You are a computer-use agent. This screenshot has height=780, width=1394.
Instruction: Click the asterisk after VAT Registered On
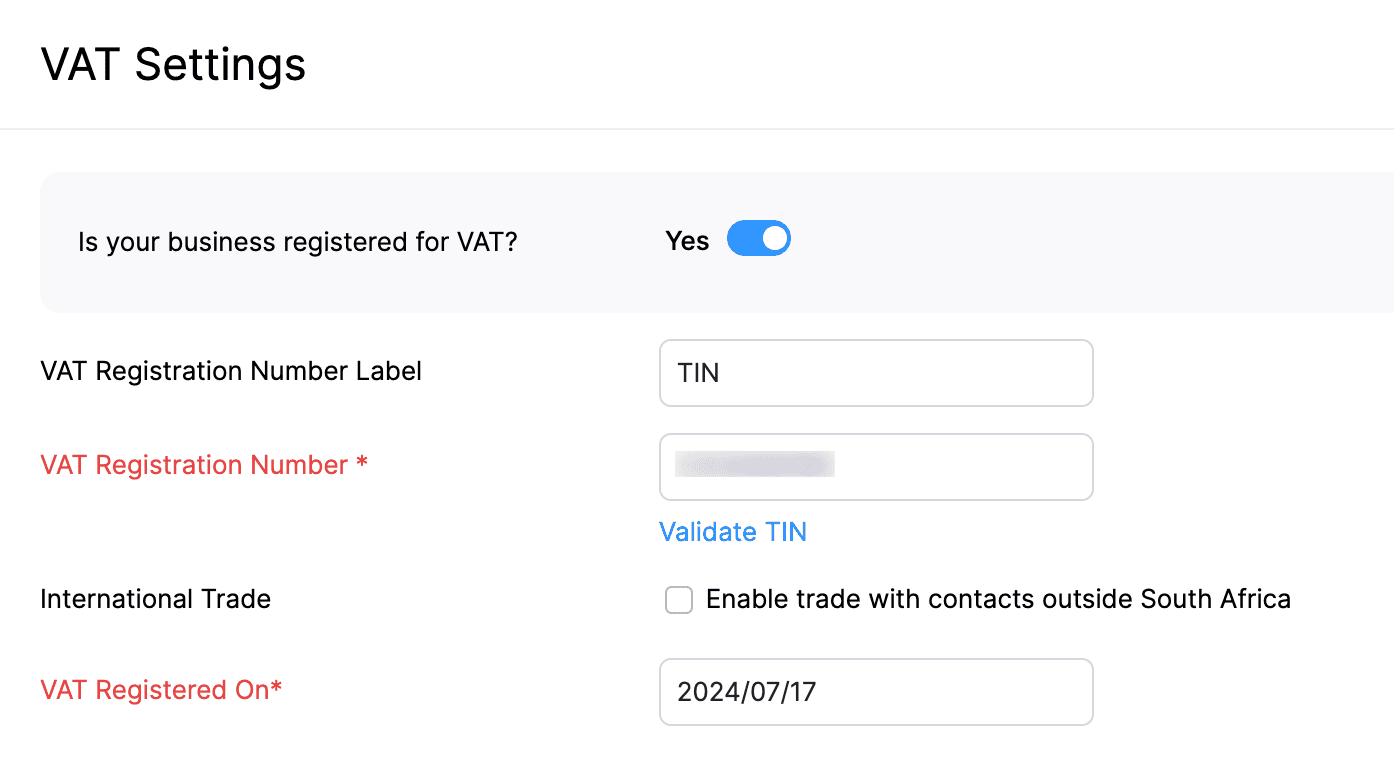(x=276, y=688)
